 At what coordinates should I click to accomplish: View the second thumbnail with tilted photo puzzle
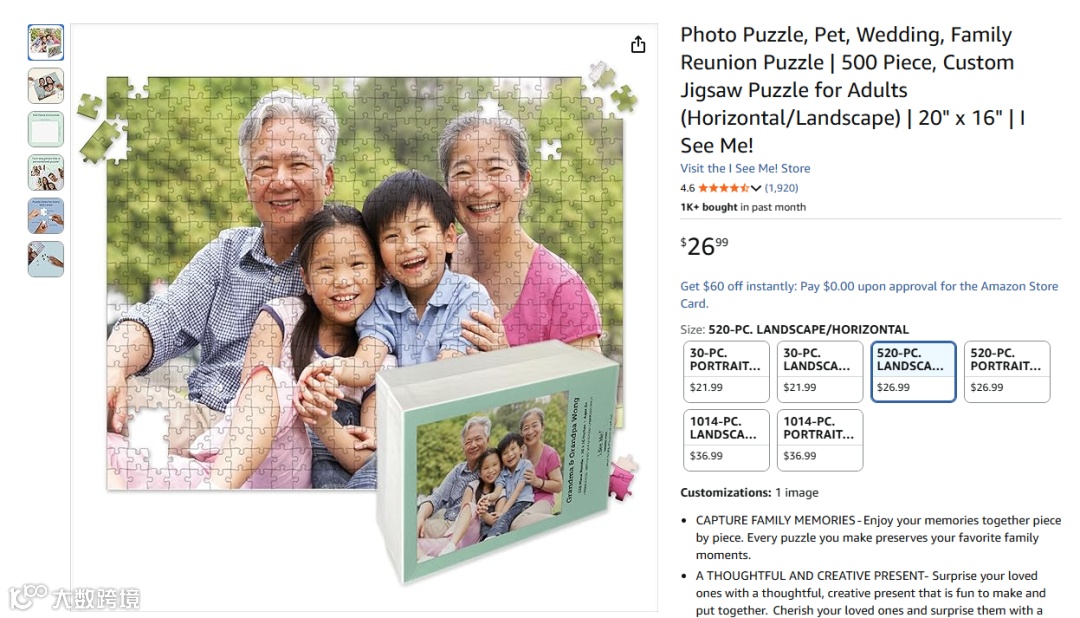click(x=46, y=85)
